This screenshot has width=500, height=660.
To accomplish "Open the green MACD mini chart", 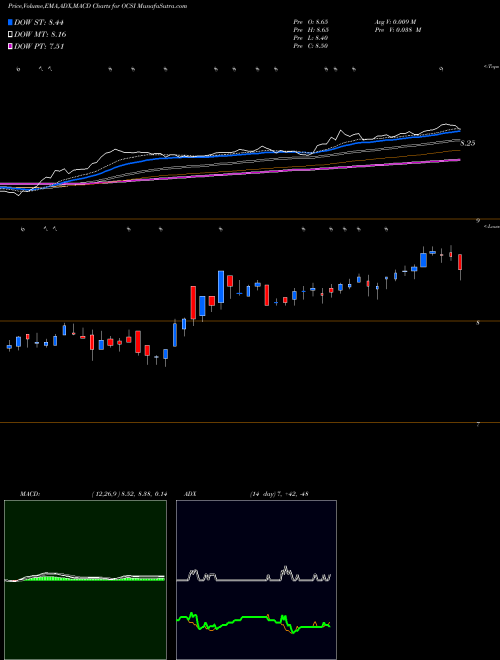I will tap(85, 580).
